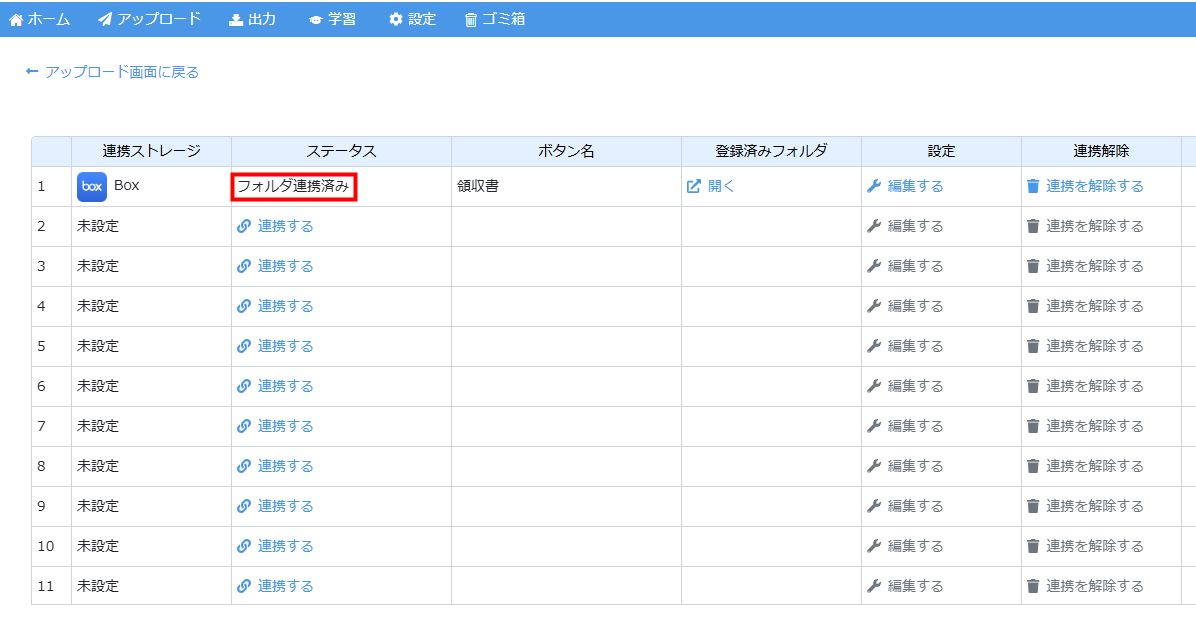Image resolution: width=1196 pixels, height=624 pixels.
Task: Click the trash can icon in row 8
Action: pyautogui.click(x=1033, y=467)
